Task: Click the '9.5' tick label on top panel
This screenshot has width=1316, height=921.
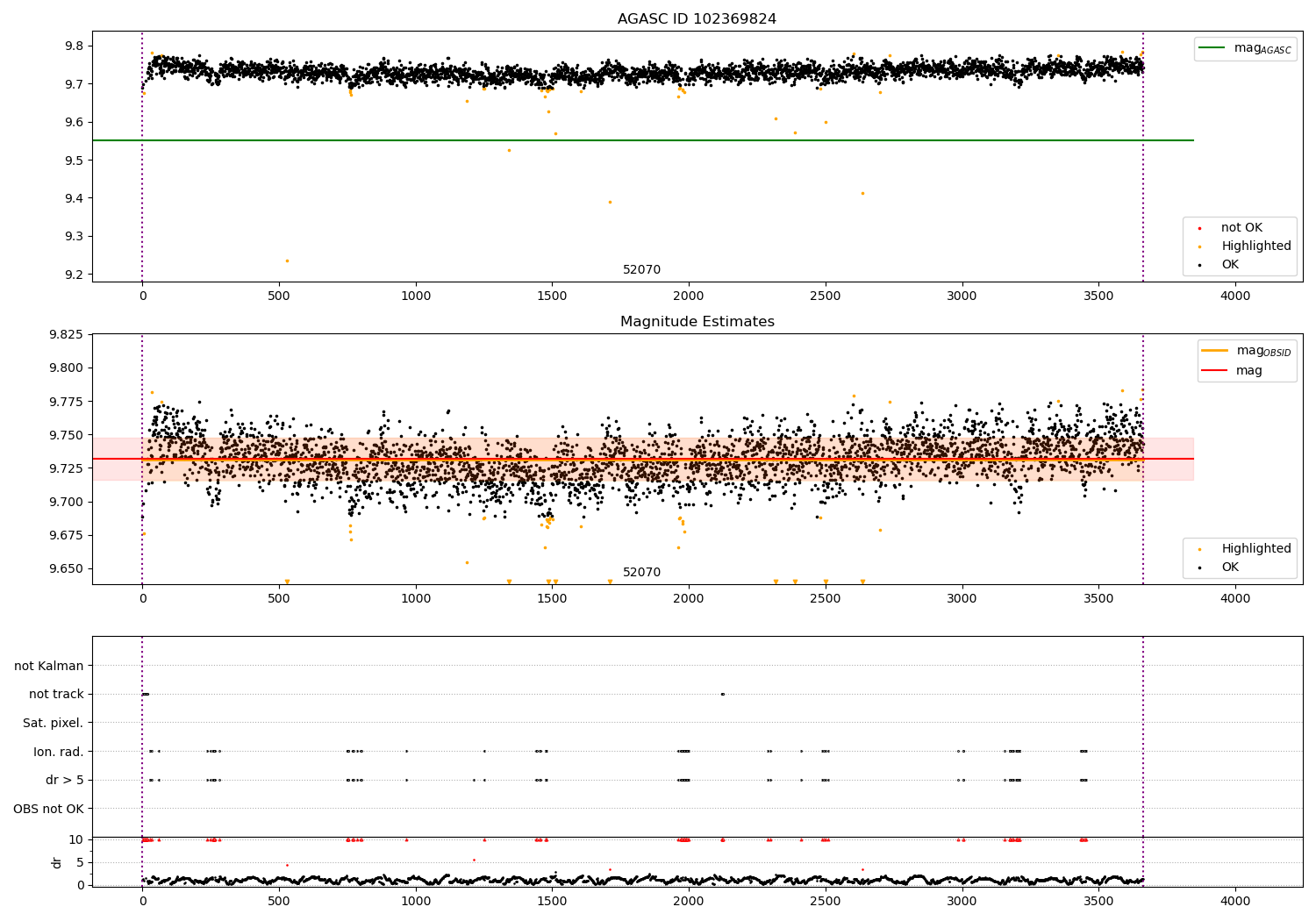Action: pyautogui.click(x=74, y=161)
